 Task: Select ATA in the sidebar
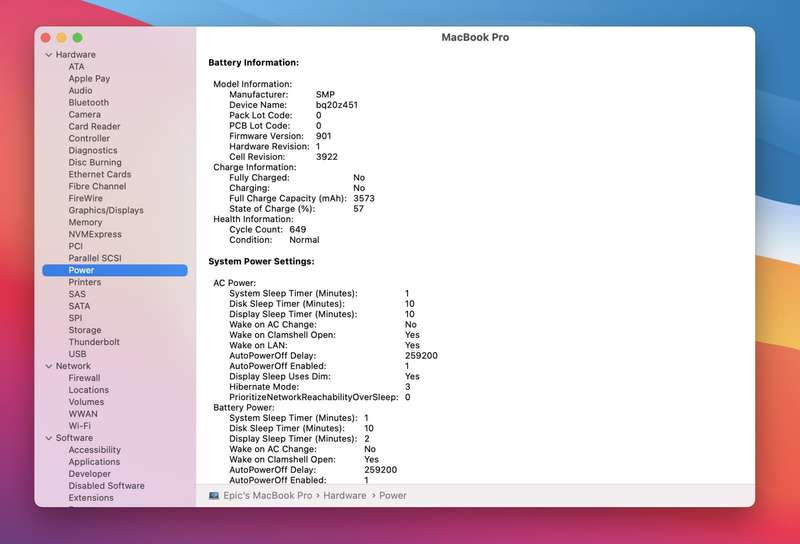(77, 66)
